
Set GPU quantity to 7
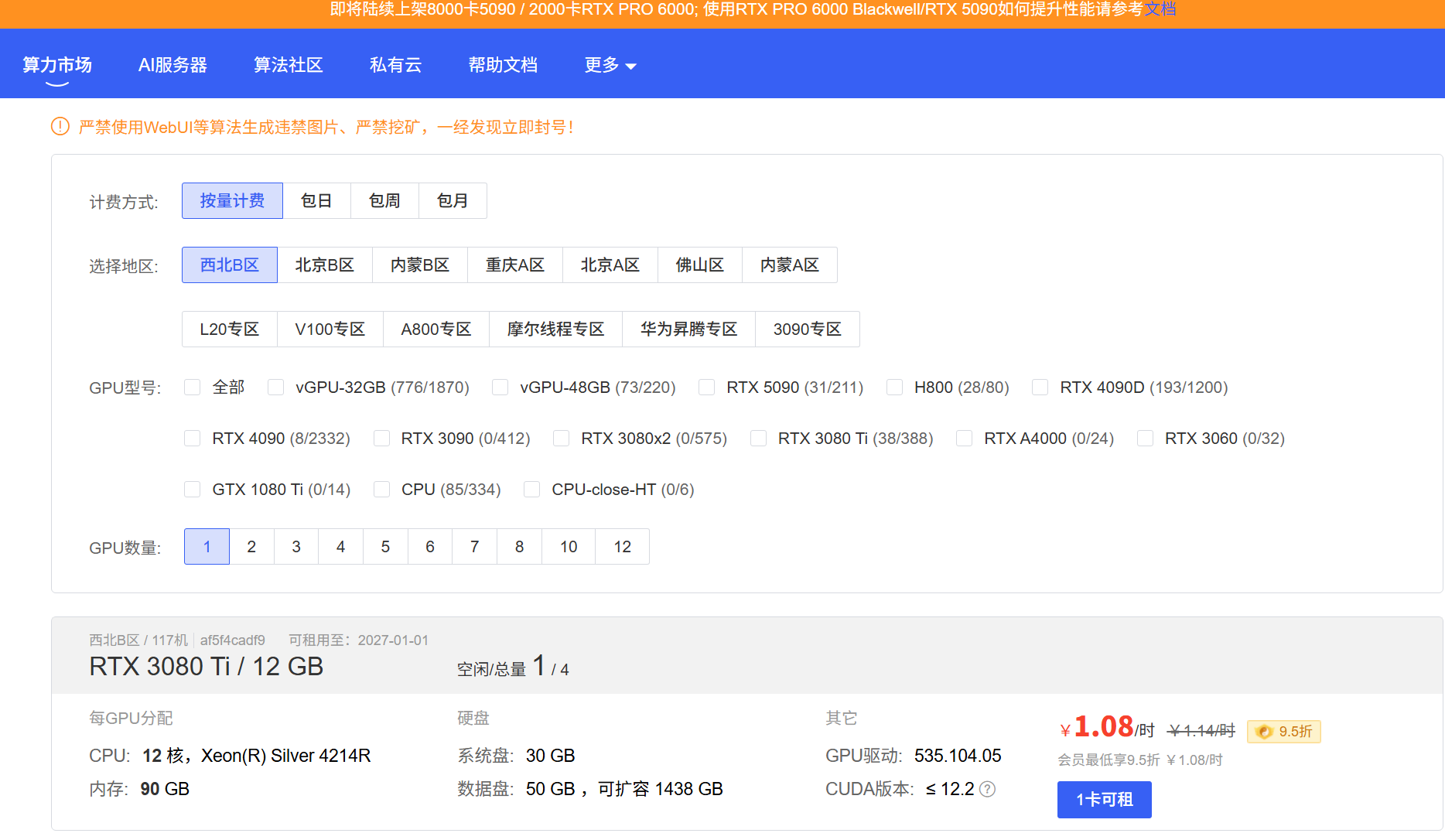[x=475, y=547]
